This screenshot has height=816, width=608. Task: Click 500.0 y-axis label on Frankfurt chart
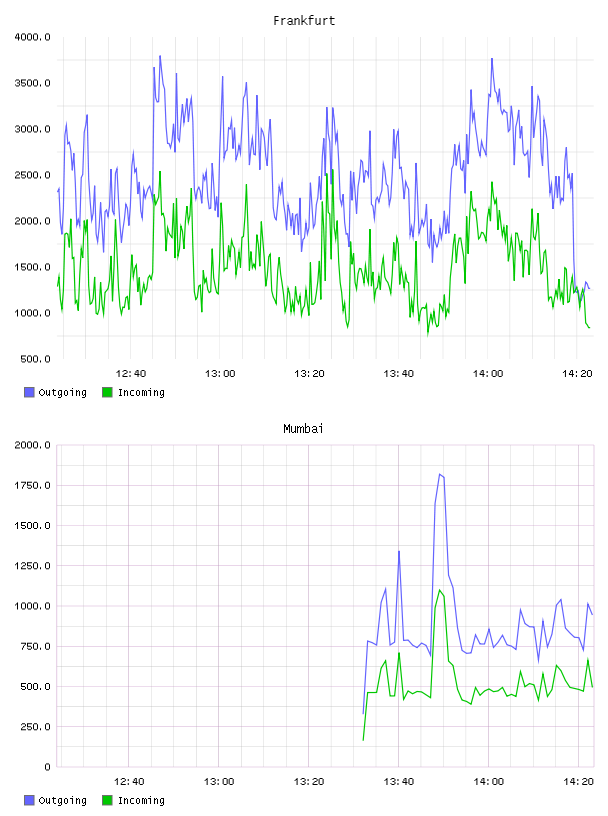coord(35,359)
